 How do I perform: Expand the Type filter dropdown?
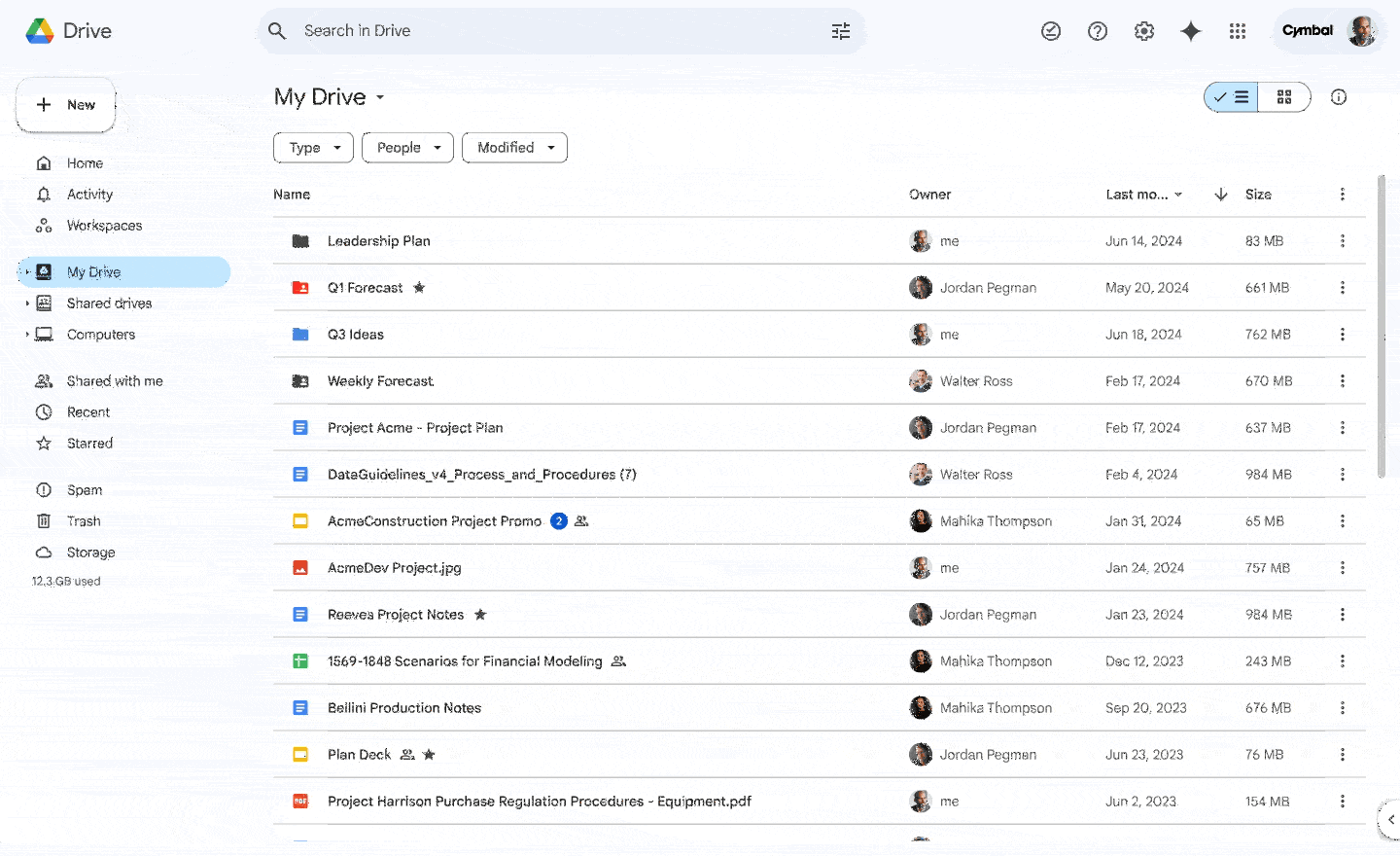[313, 148]
